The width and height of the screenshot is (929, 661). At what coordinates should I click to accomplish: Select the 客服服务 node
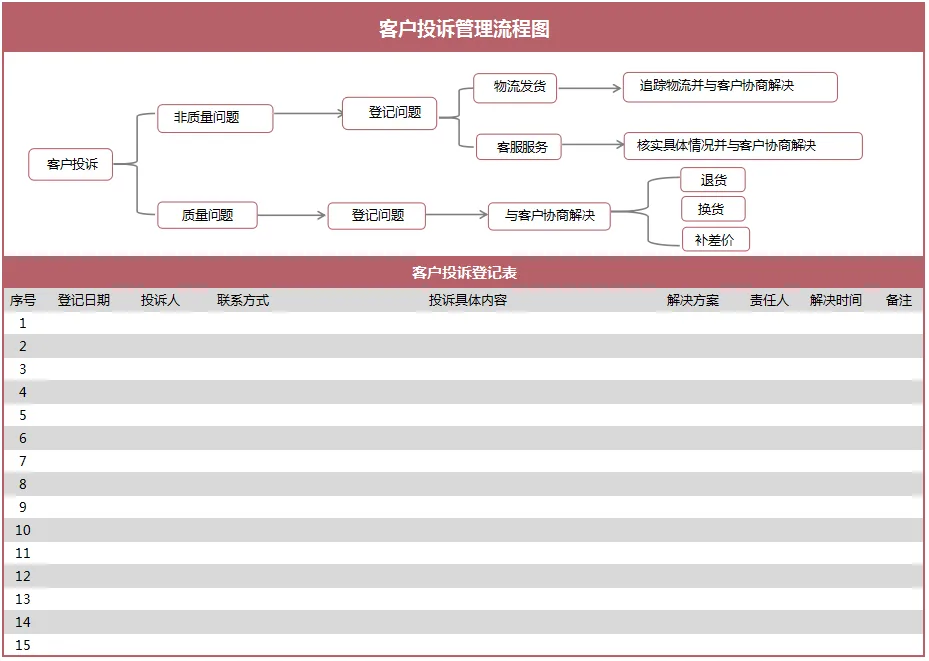pyautogui.click(x=519, y=146)
